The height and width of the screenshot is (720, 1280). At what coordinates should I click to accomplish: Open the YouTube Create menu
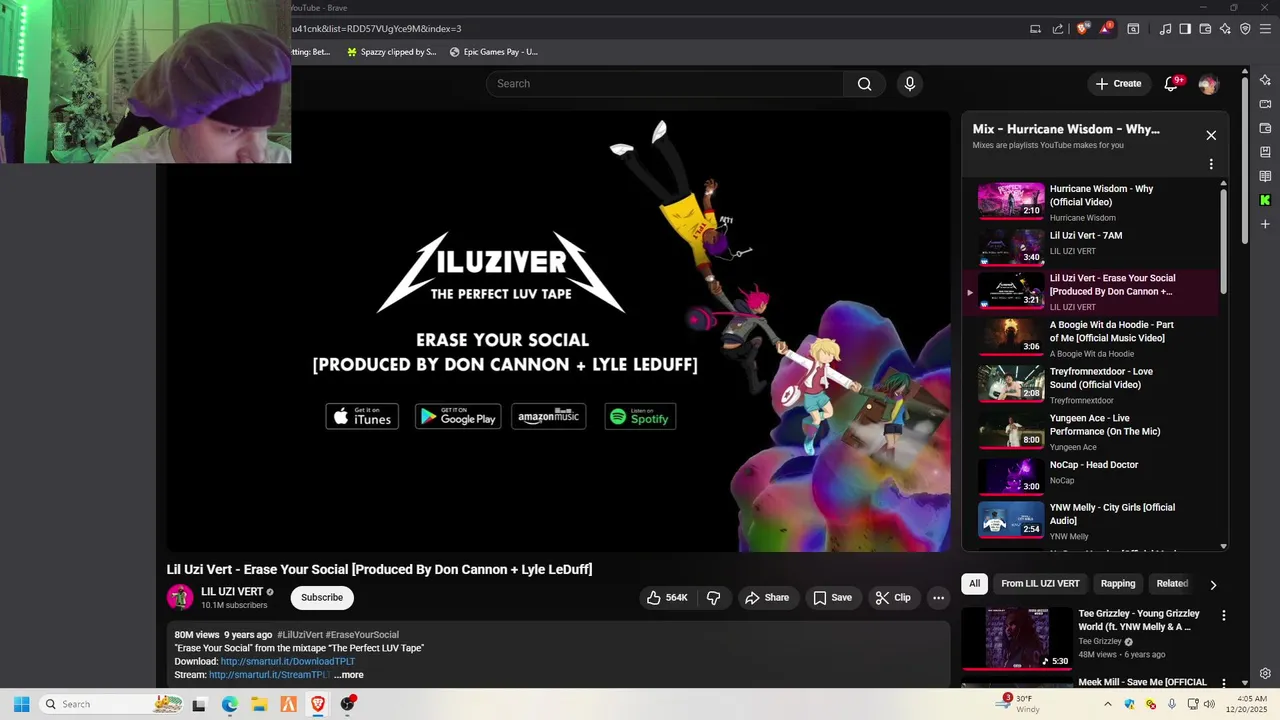[1118, 84]
